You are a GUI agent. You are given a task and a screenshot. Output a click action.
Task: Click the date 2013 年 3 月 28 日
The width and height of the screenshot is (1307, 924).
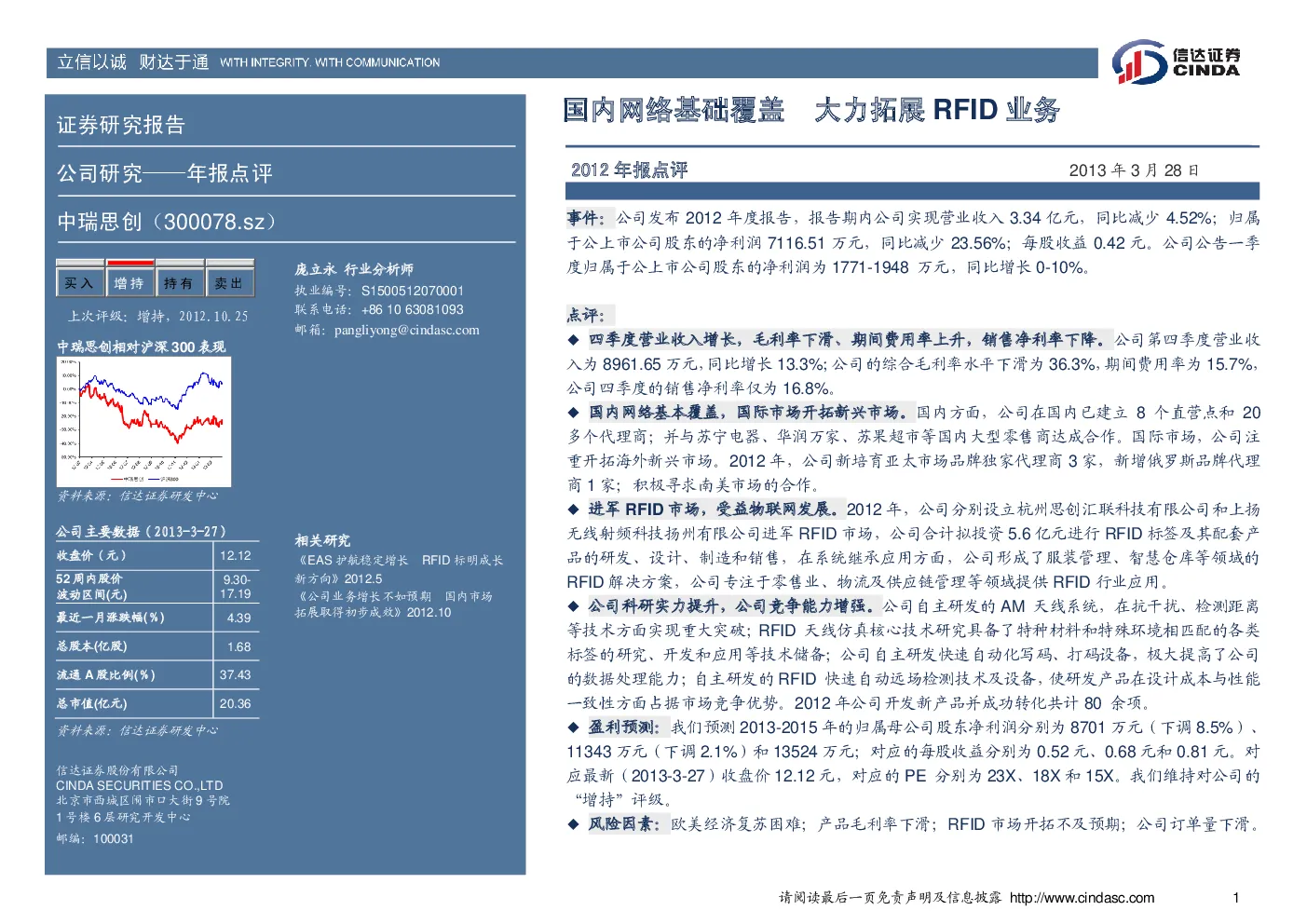pos(1135,170)
